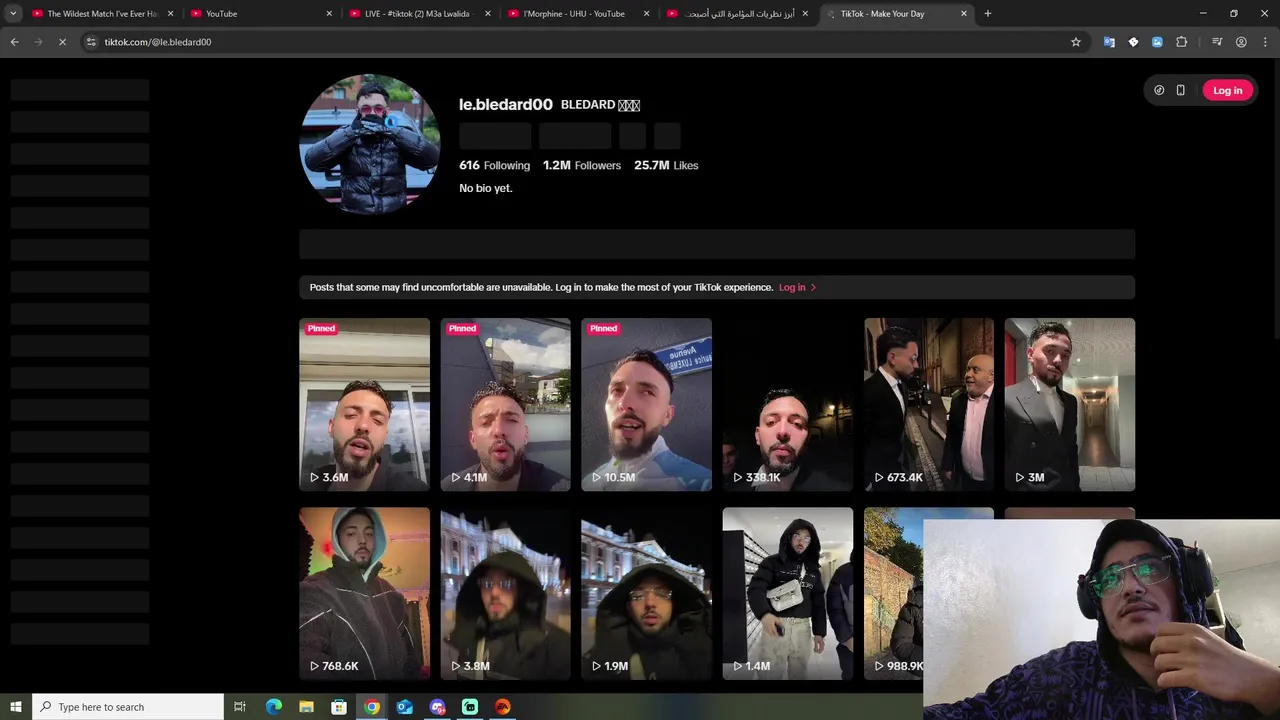Open the video with 3M views
Image resolution: width=1280 pixels, height=720 pixels.
click(1070, 404)
